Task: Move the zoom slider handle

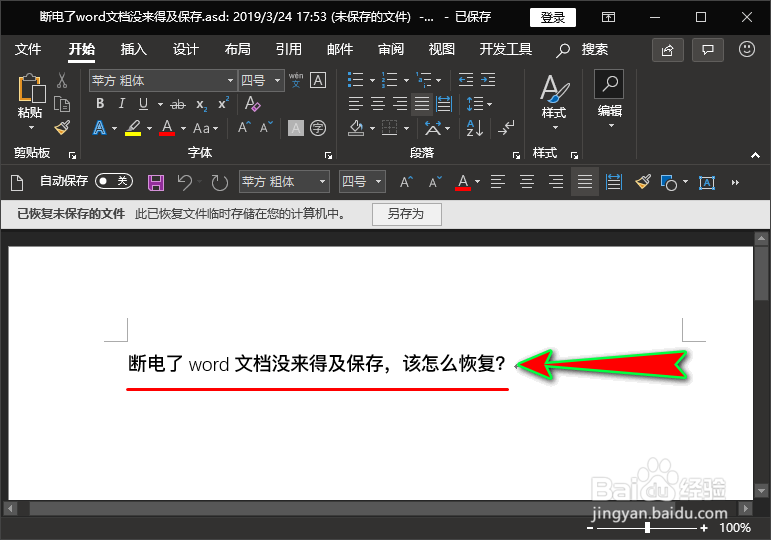Action: [647, 528]
